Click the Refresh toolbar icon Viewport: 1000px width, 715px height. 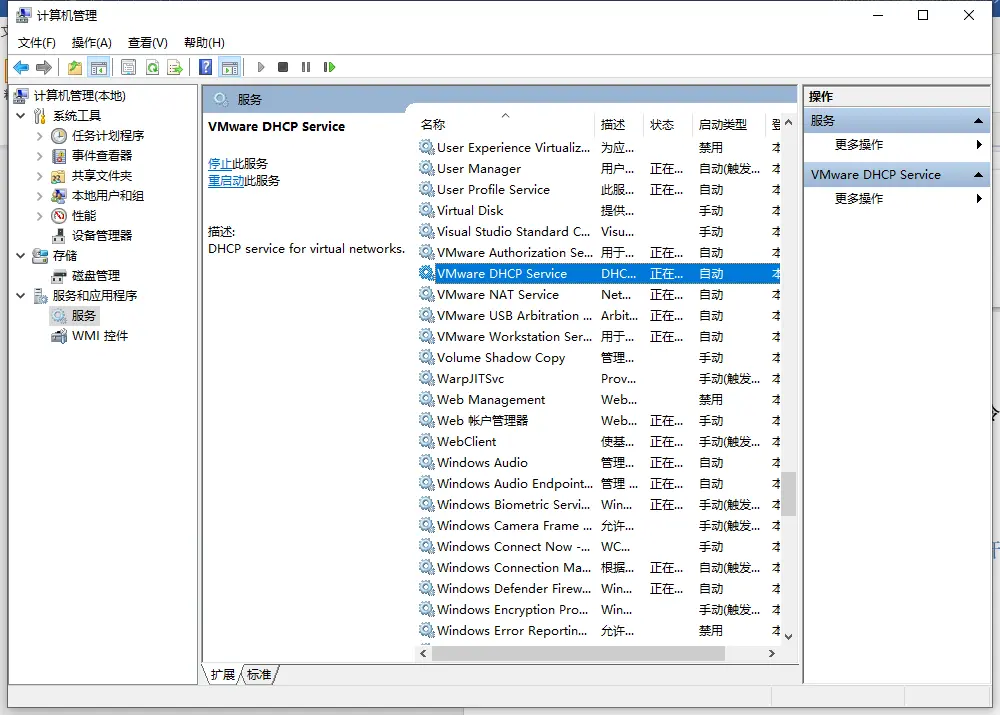152,67
